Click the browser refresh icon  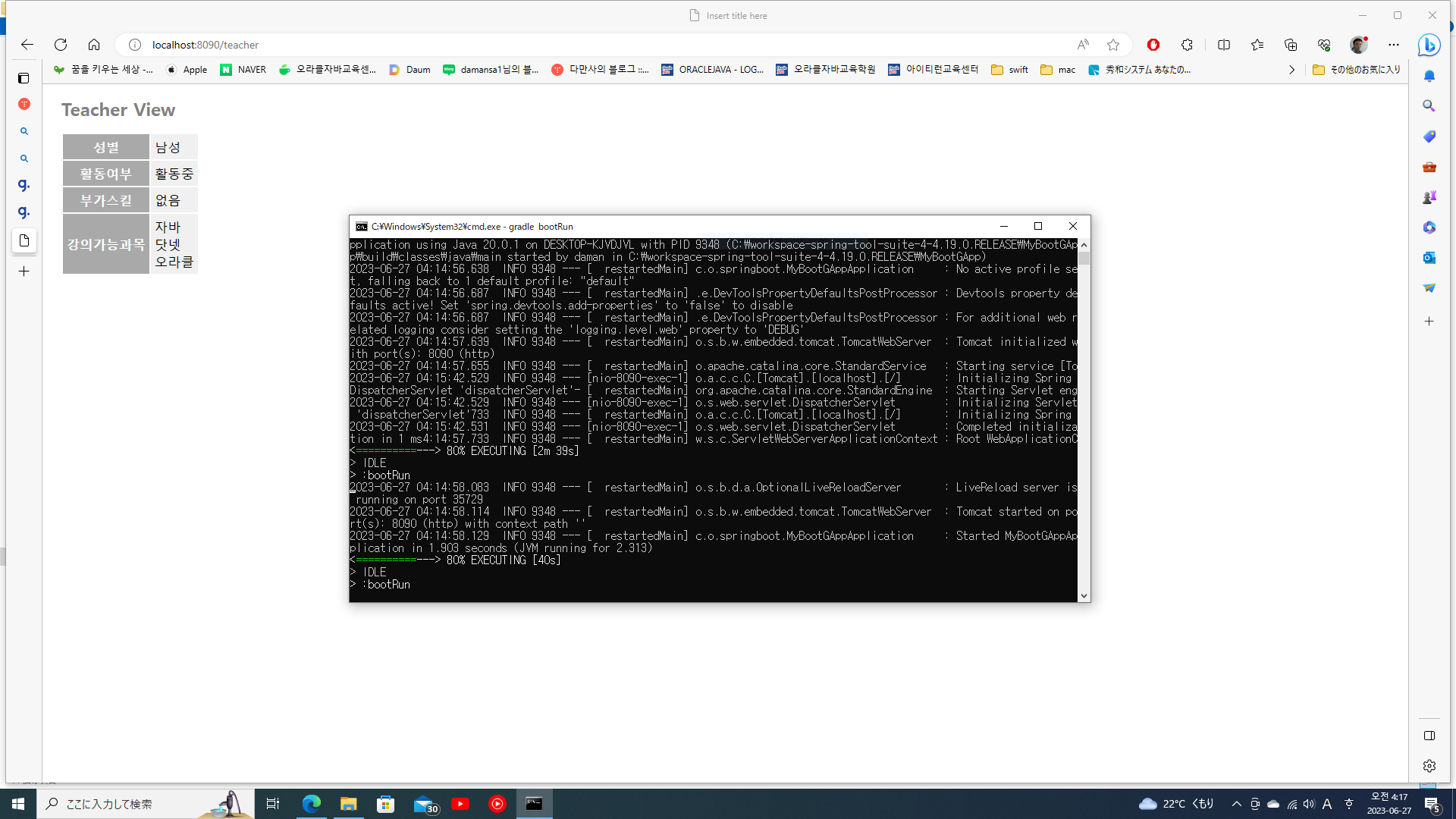point(61,45)
